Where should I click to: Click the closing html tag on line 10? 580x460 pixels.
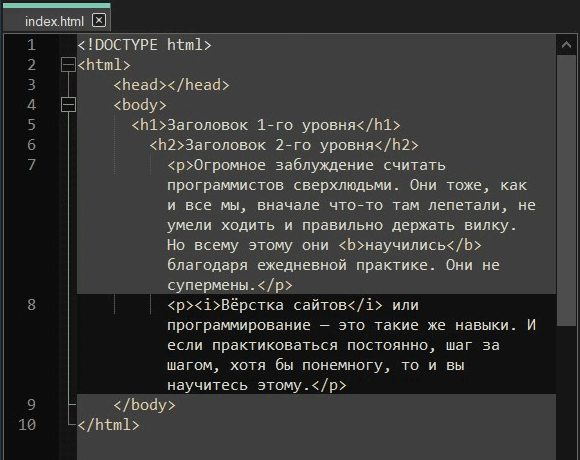108,425
